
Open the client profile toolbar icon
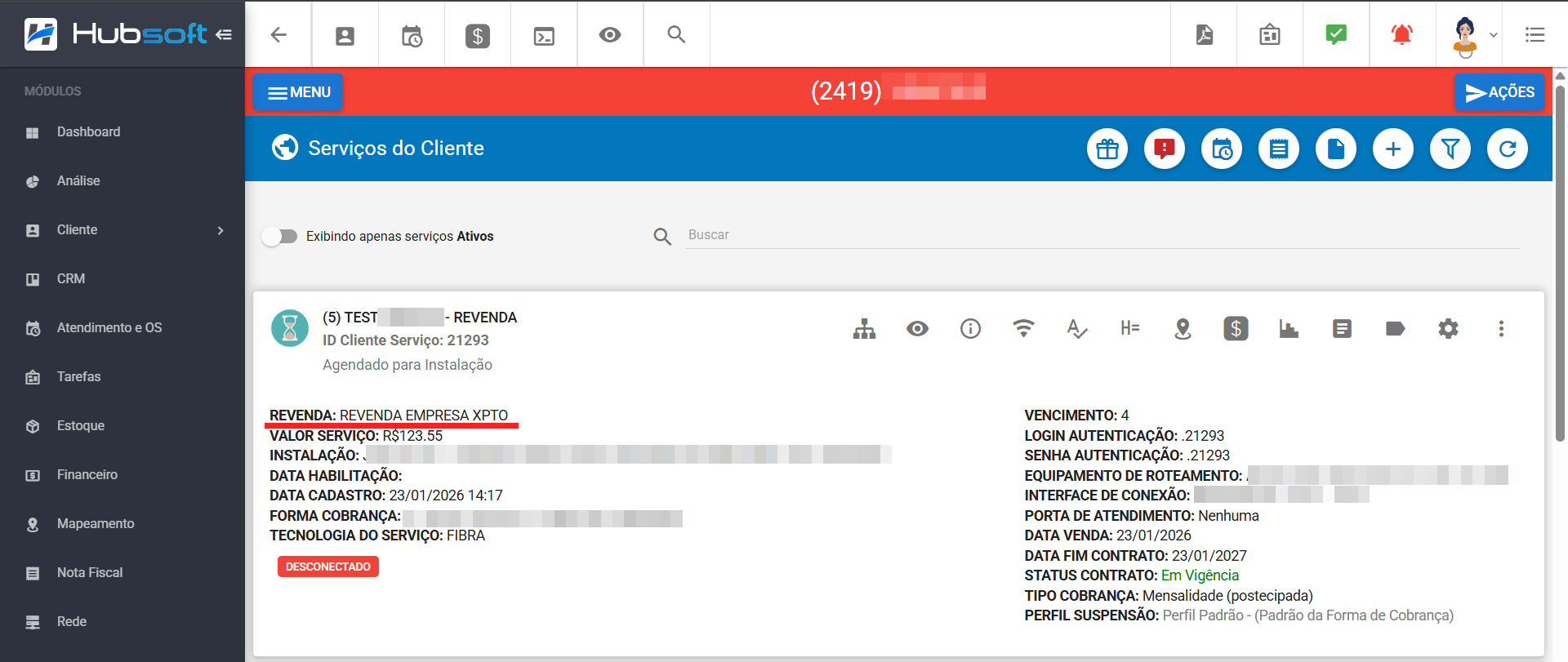(345, 35)
